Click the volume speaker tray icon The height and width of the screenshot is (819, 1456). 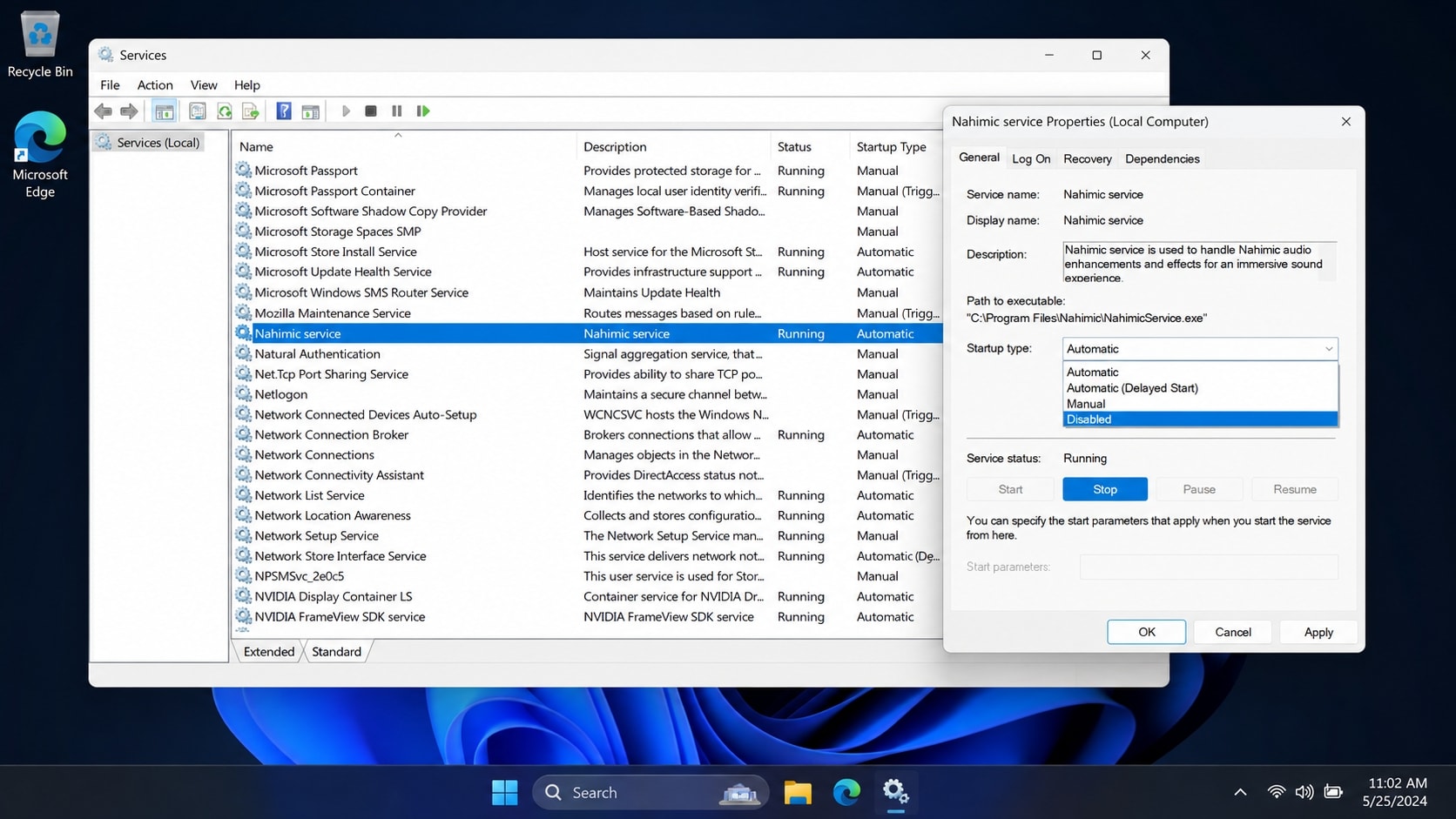1304,792
